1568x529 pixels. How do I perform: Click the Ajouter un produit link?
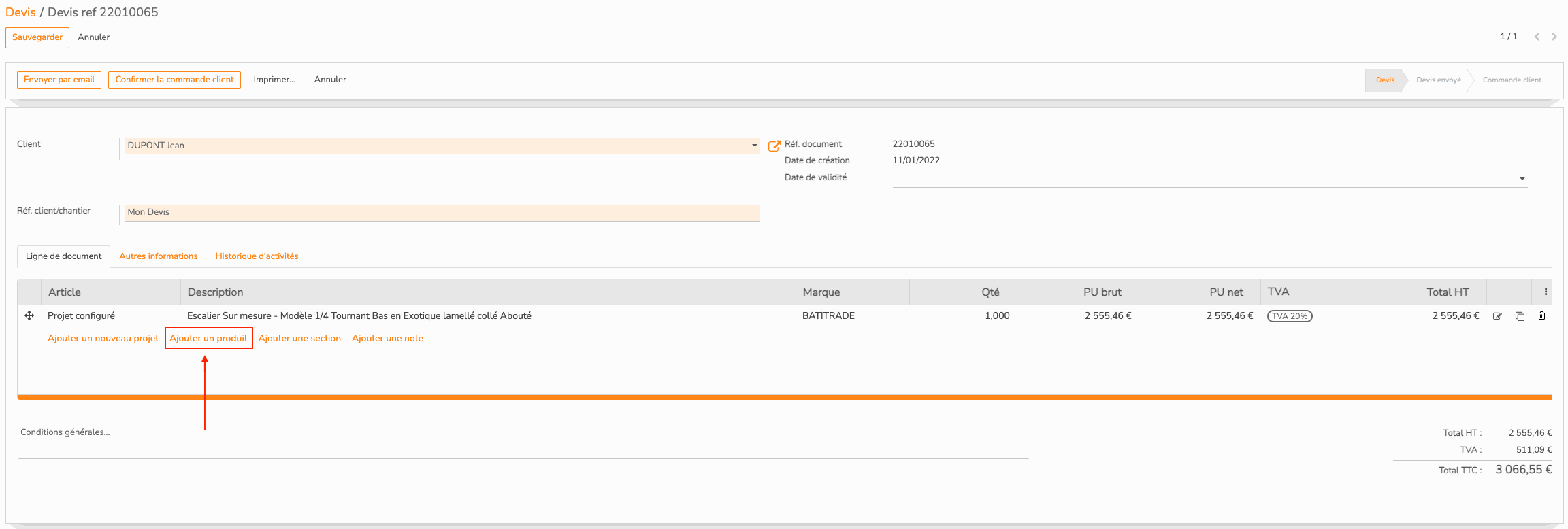click(208, 338)
